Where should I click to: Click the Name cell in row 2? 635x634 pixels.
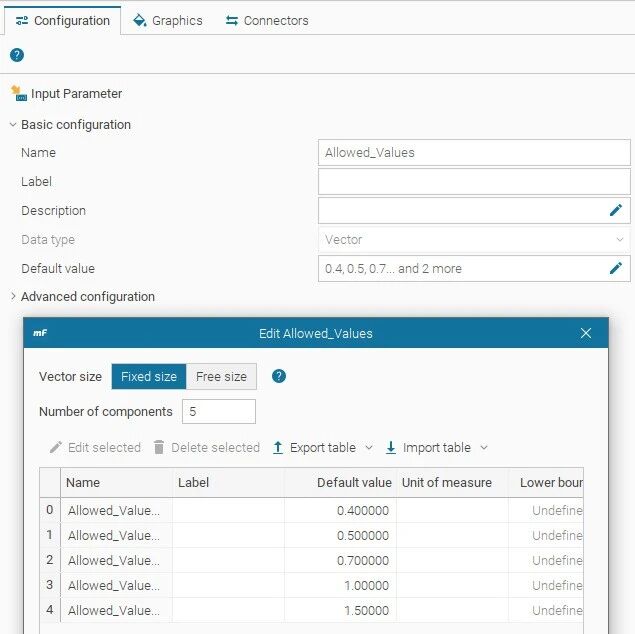click(x=117, y=561)
